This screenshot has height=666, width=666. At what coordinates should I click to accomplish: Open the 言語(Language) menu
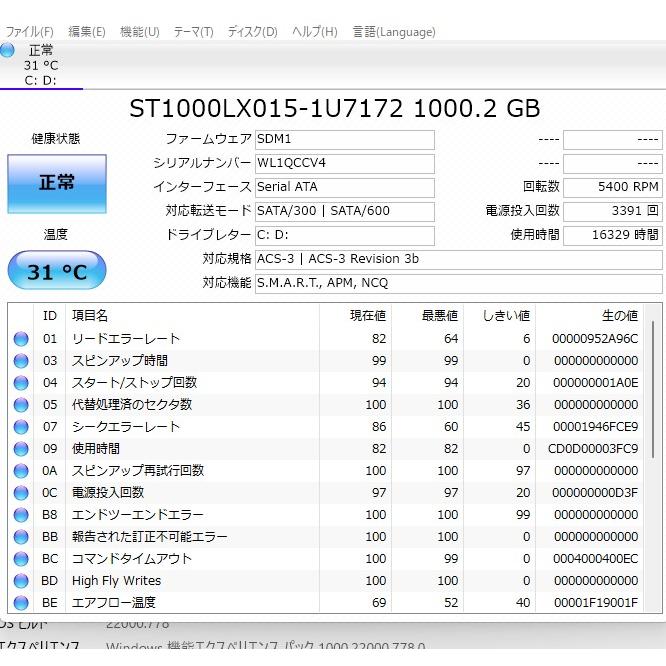tap(394, 32)
